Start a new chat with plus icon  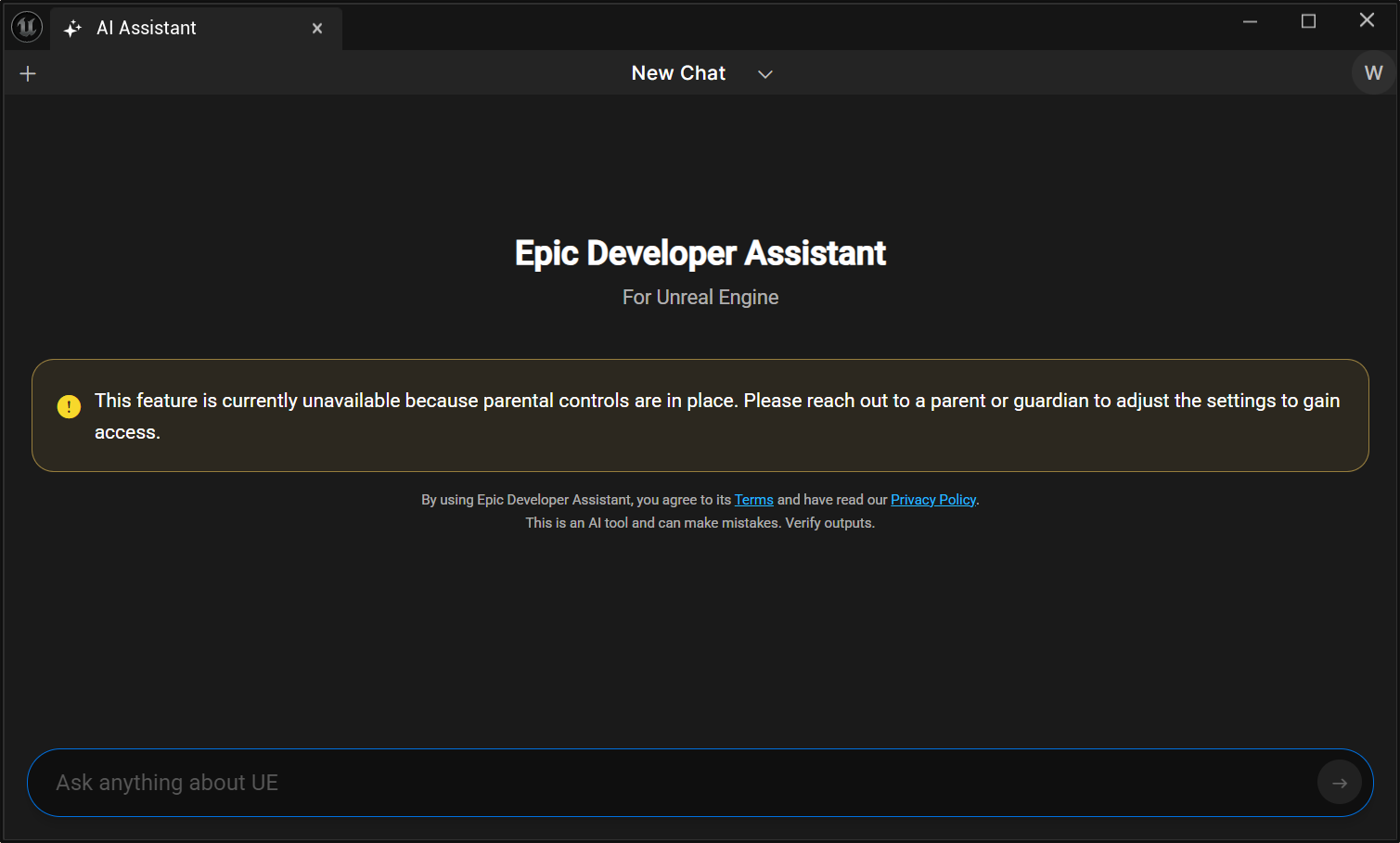pyautogui.click(x=28, y=73)
